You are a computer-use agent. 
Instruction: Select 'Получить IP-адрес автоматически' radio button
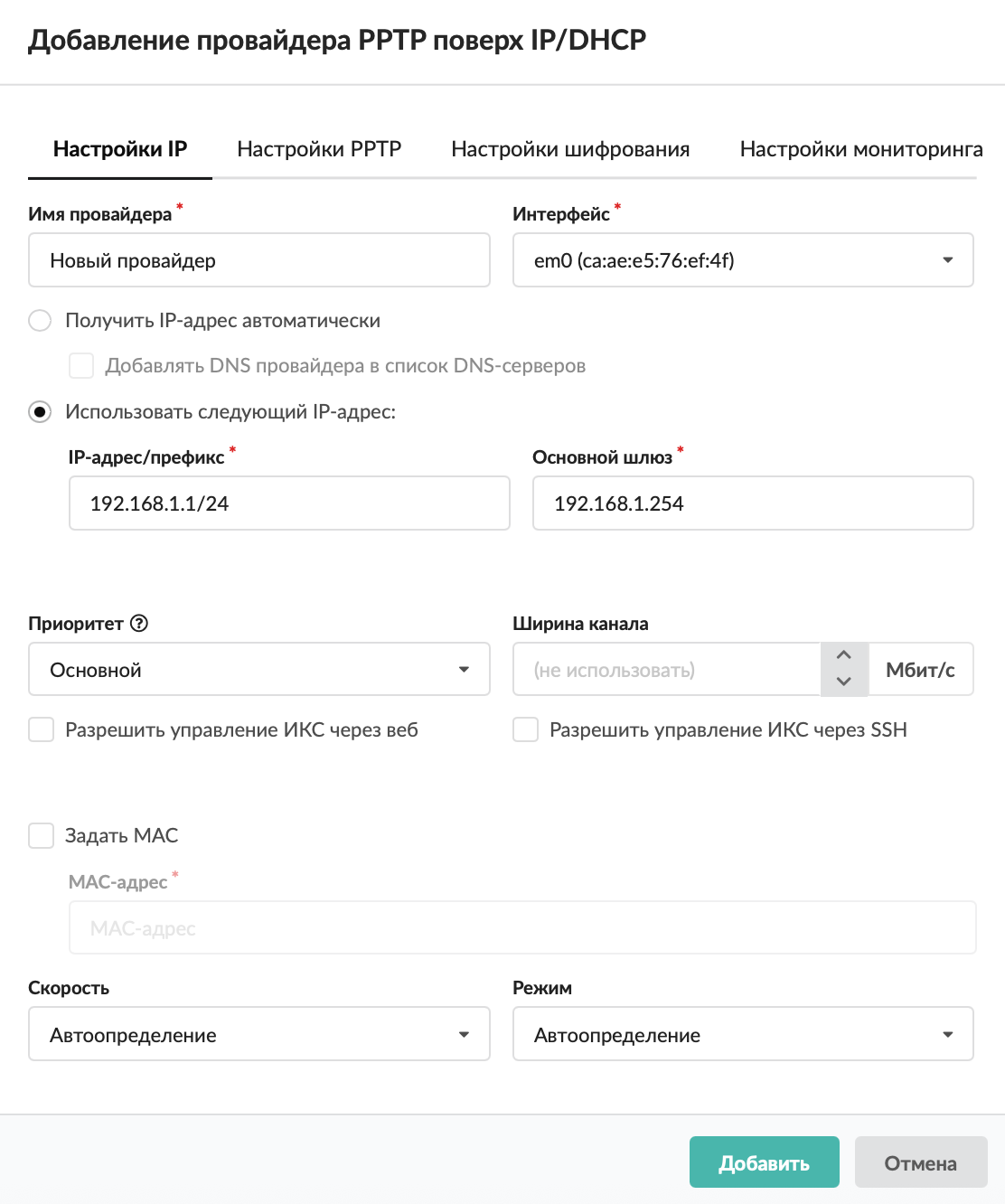coord(40,321)
